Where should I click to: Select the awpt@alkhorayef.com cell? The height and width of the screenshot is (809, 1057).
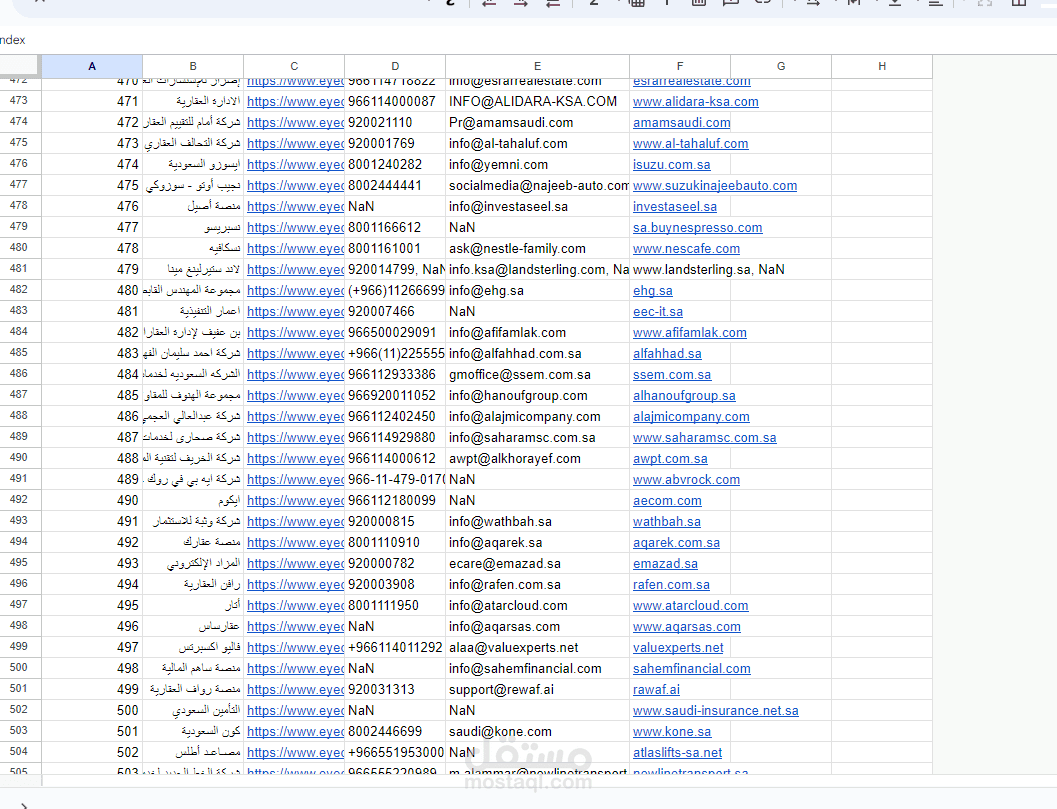(x=537, y=458)
